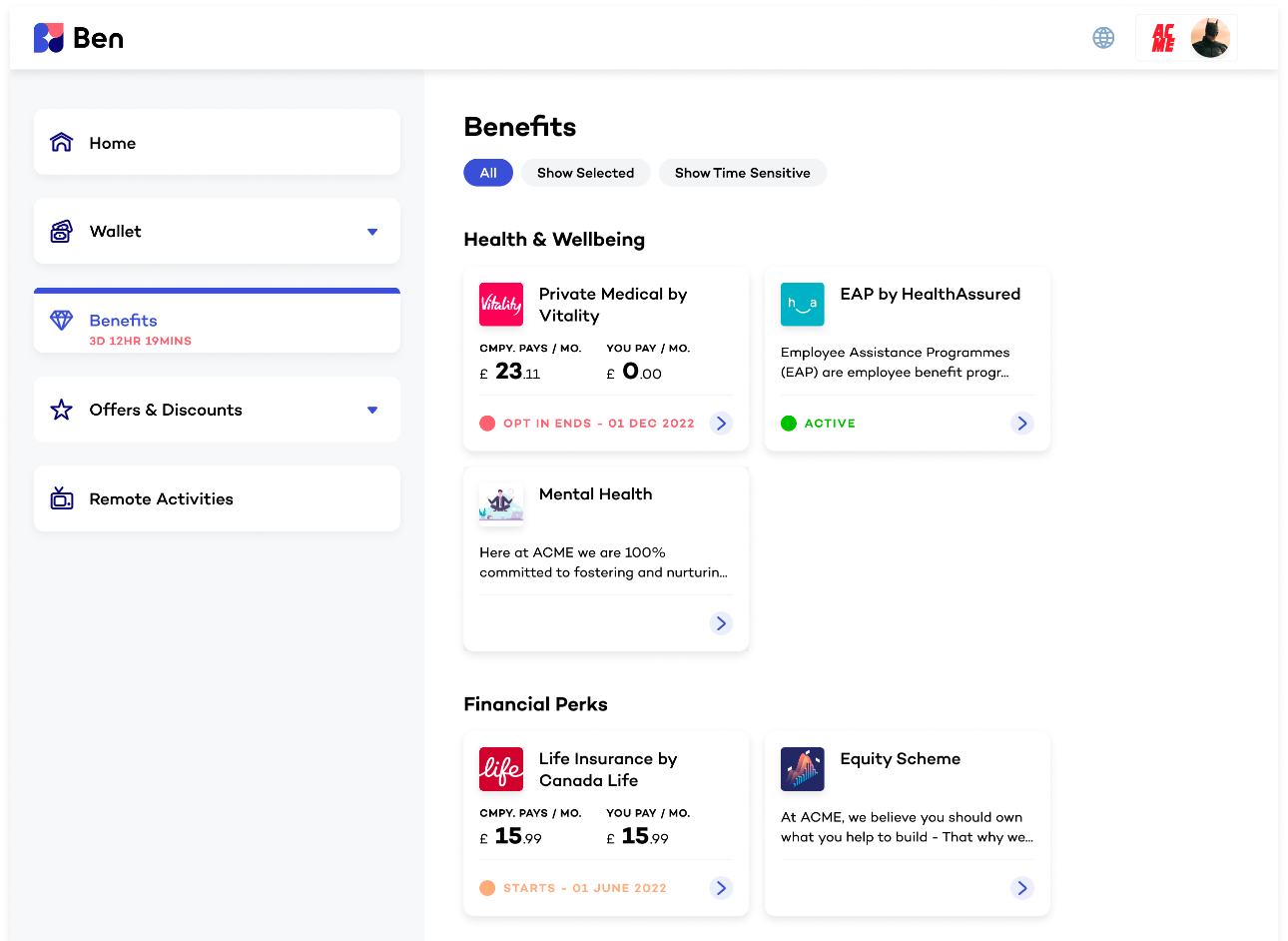Click the Equity Scheme chart icon

tap(802, 769)
